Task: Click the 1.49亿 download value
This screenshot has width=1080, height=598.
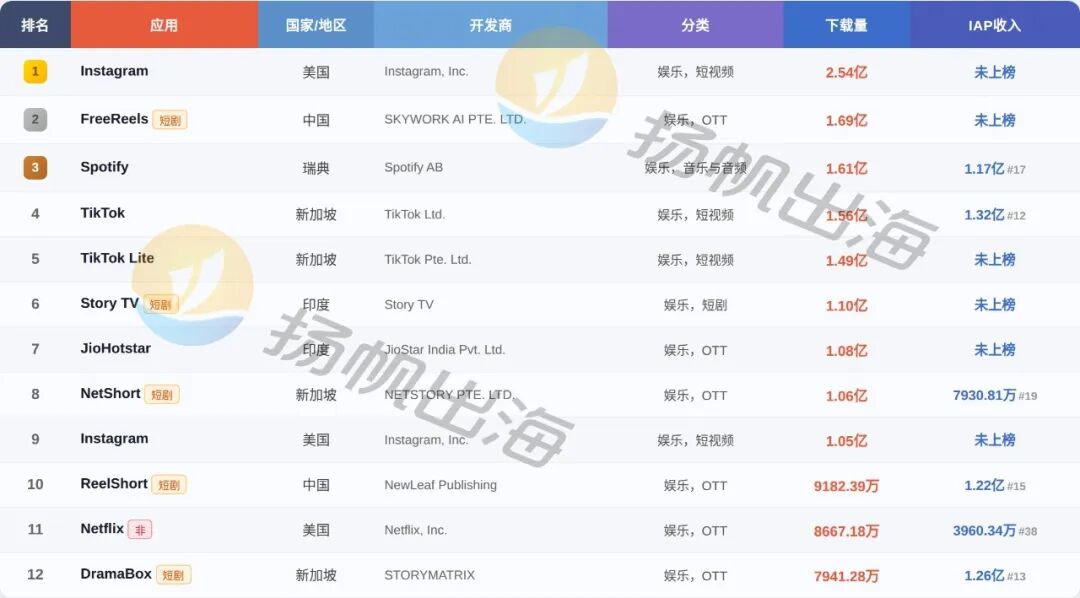Action: click(x=847, y=260)
